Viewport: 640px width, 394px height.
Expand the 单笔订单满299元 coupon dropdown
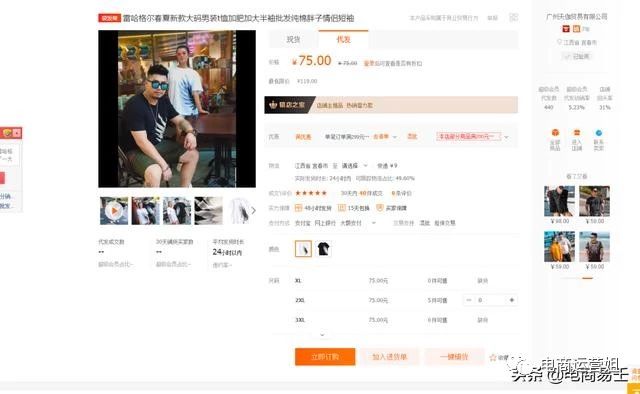click(395, 137)
